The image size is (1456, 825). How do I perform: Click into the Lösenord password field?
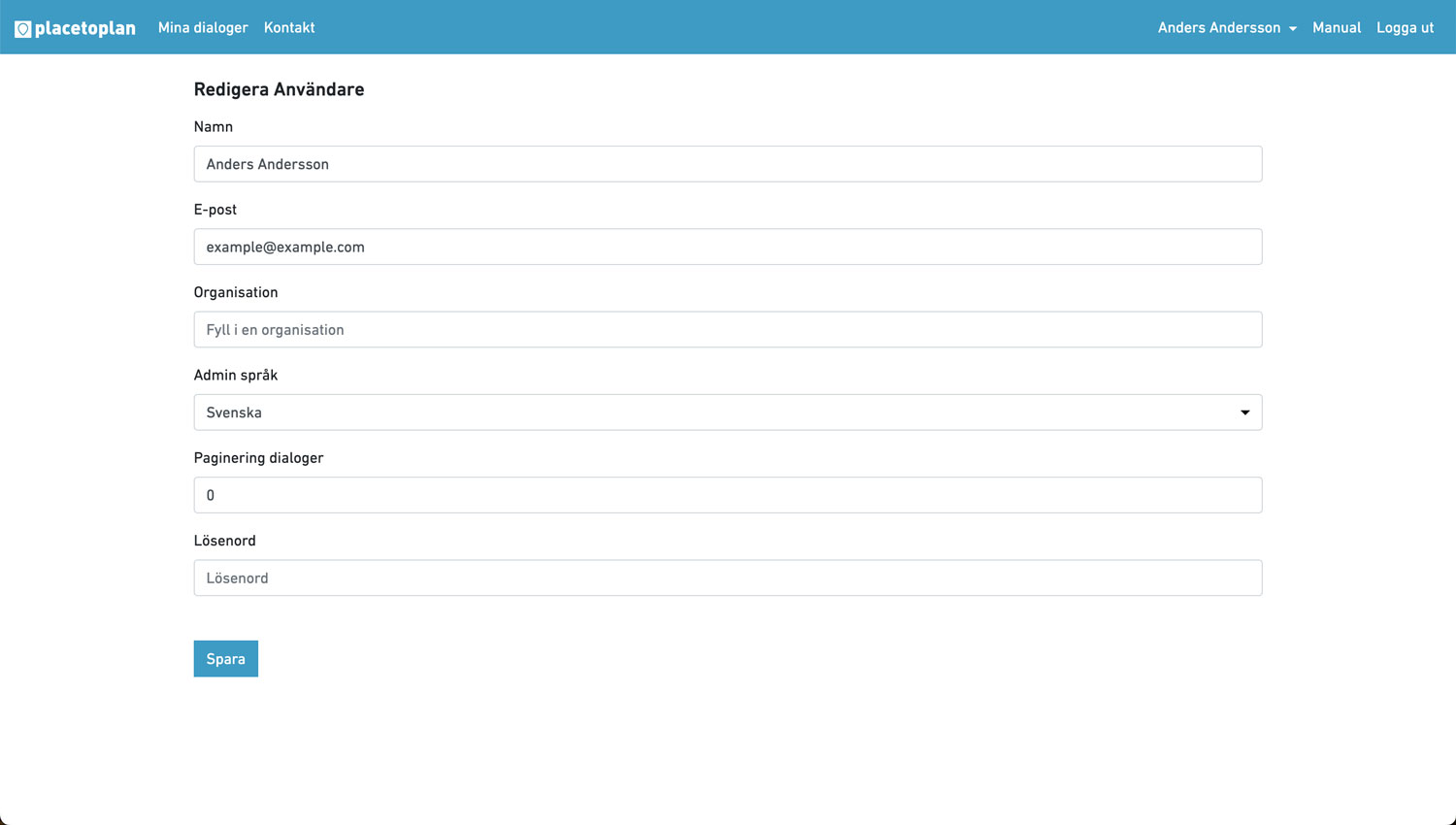(x=728, y=577)
